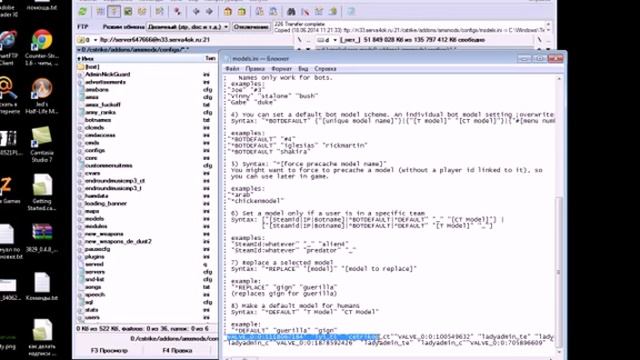Open file search with the binoculars icon

[x=291, y=11]
